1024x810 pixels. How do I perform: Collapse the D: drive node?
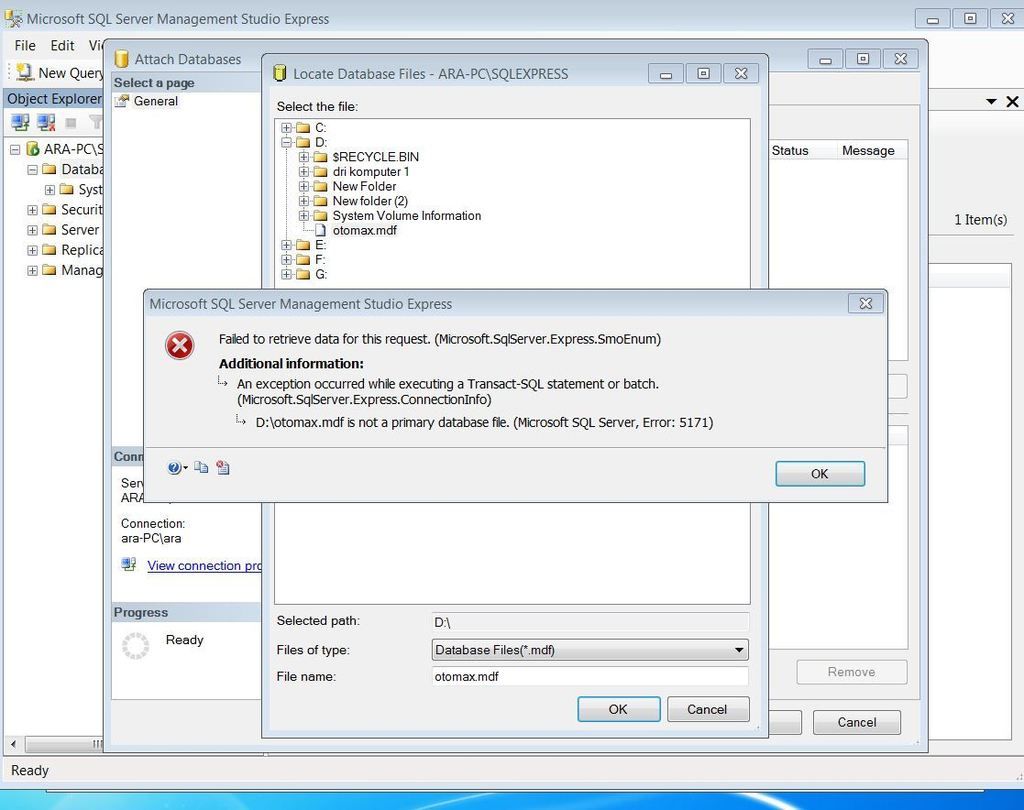(x=286, y=142)
